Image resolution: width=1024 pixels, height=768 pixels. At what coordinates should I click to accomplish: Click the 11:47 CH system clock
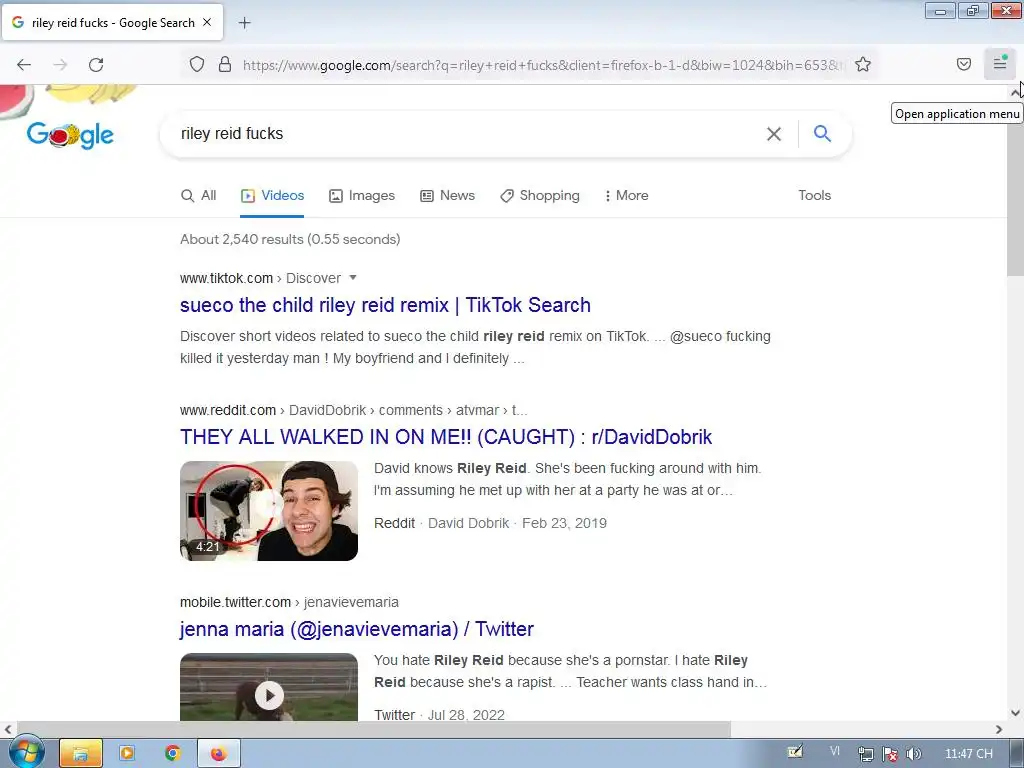pyautogui.click(x=969, y=754)
